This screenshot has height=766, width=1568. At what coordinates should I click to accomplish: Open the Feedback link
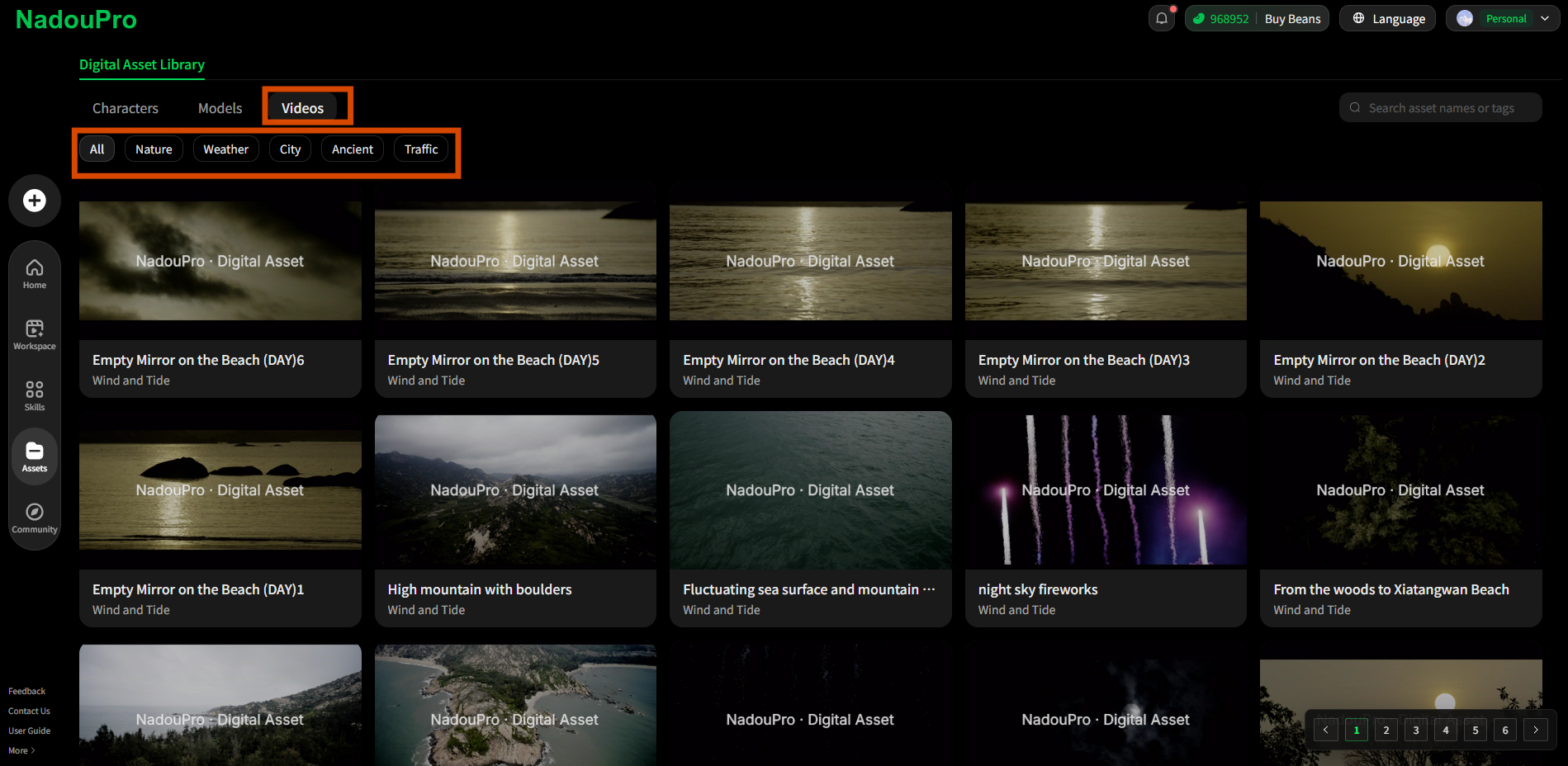tap(26, 691)
